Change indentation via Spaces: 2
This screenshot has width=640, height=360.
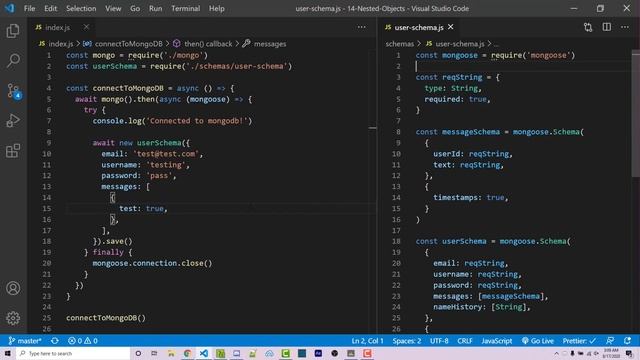(407, 340)
